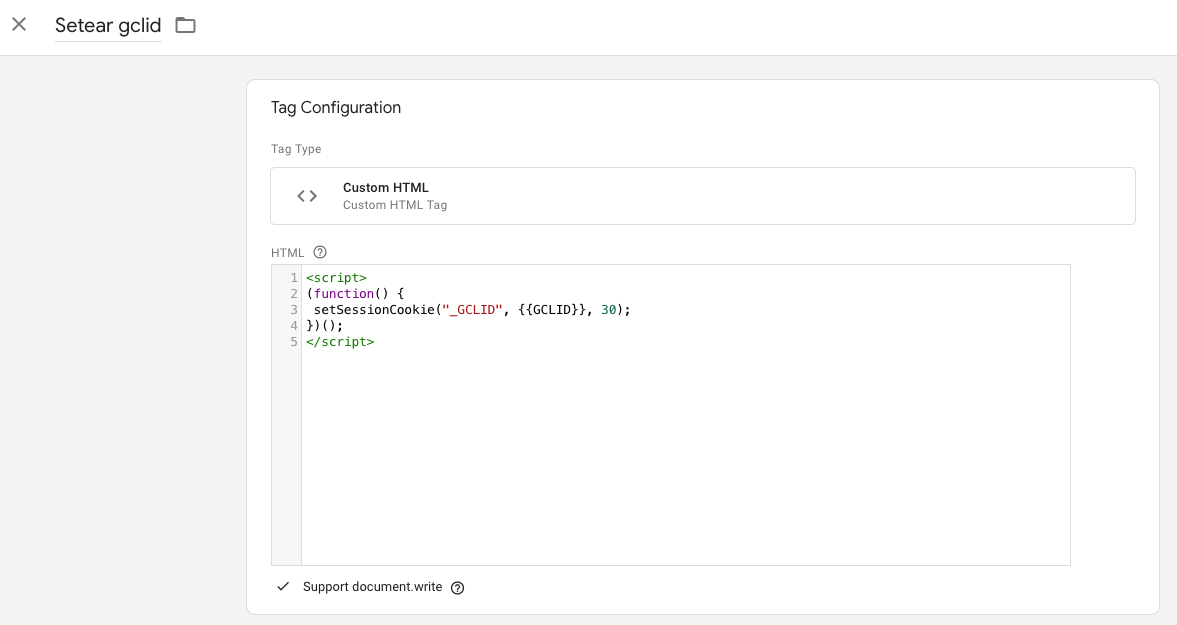Select the Custom HTML tag type box

coord(703,196)
